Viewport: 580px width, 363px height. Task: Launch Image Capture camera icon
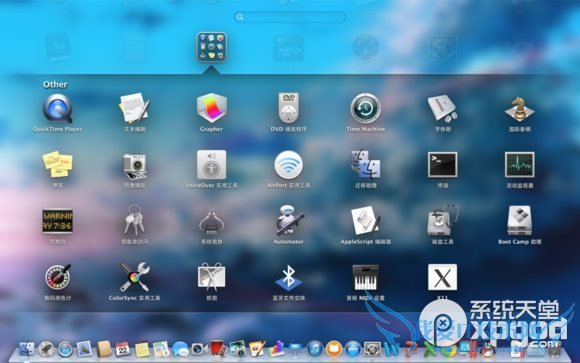pos(134,167)
